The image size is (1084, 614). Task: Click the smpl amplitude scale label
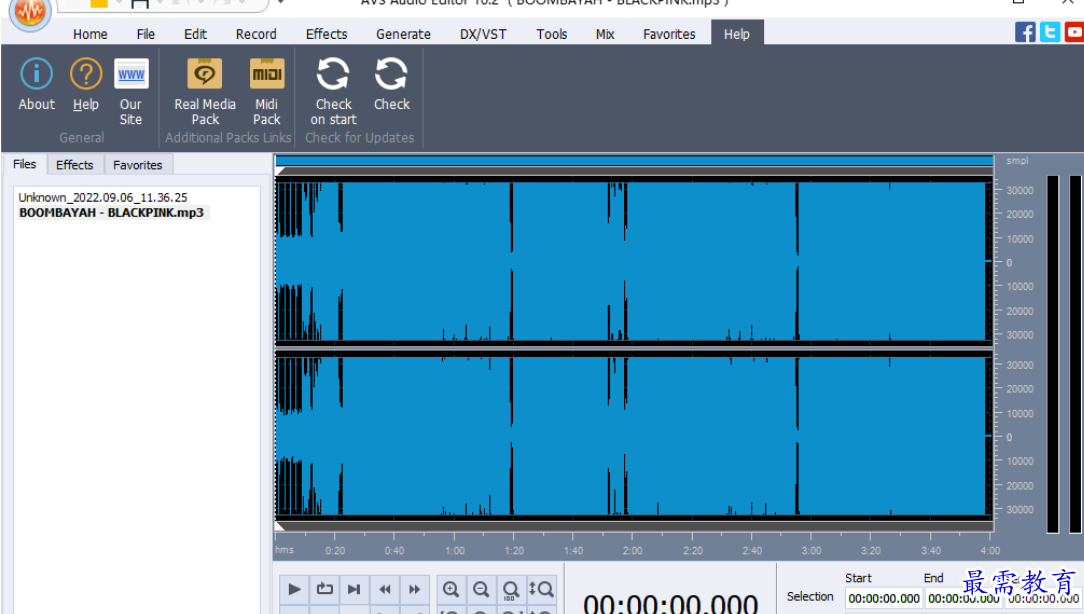tap(1017, 160)
